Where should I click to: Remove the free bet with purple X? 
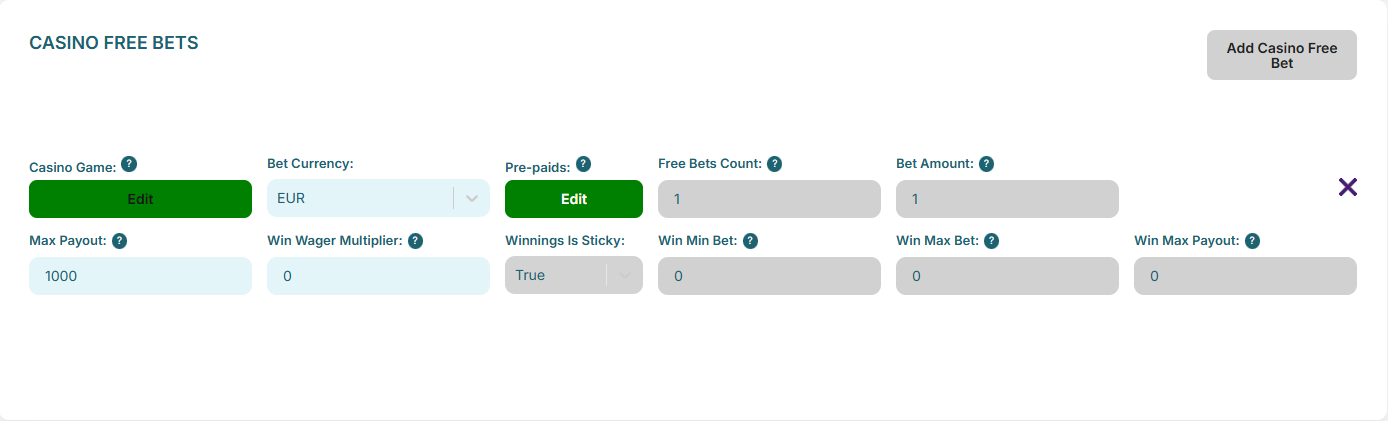coord(1348,187)
